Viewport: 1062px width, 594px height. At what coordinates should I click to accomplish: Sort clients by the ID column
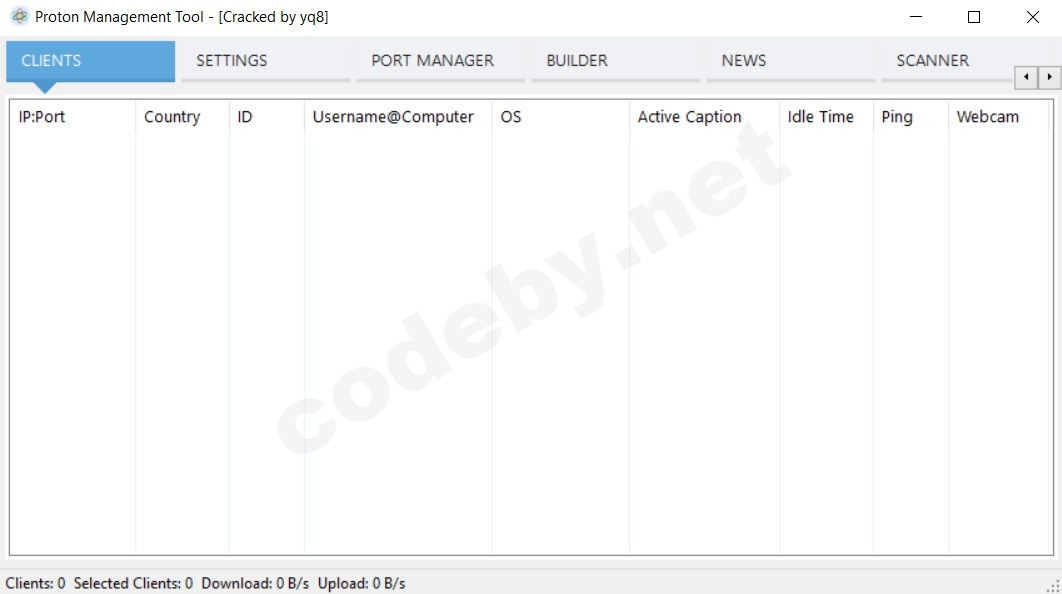245,117
